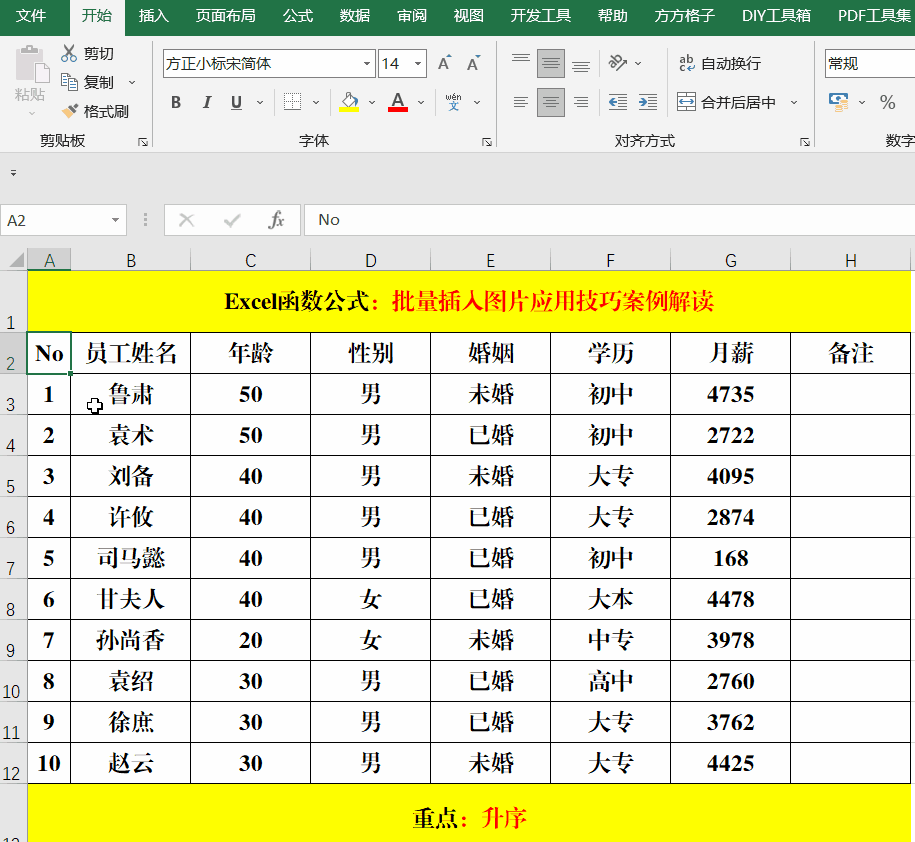915x842 pixels.
Task: Toggle Italic formatting
Action: click(206, 102)
